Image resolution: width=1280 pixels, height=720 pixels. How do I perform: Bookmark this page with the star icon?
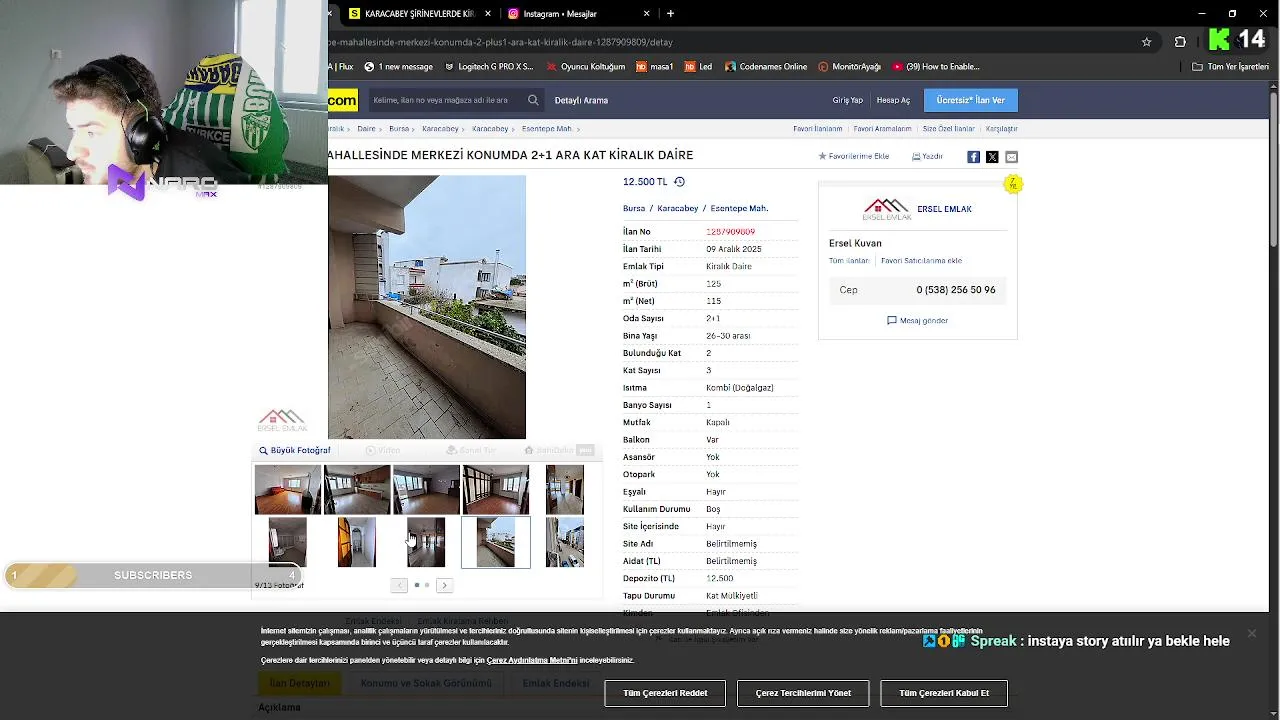(1146, 42)
